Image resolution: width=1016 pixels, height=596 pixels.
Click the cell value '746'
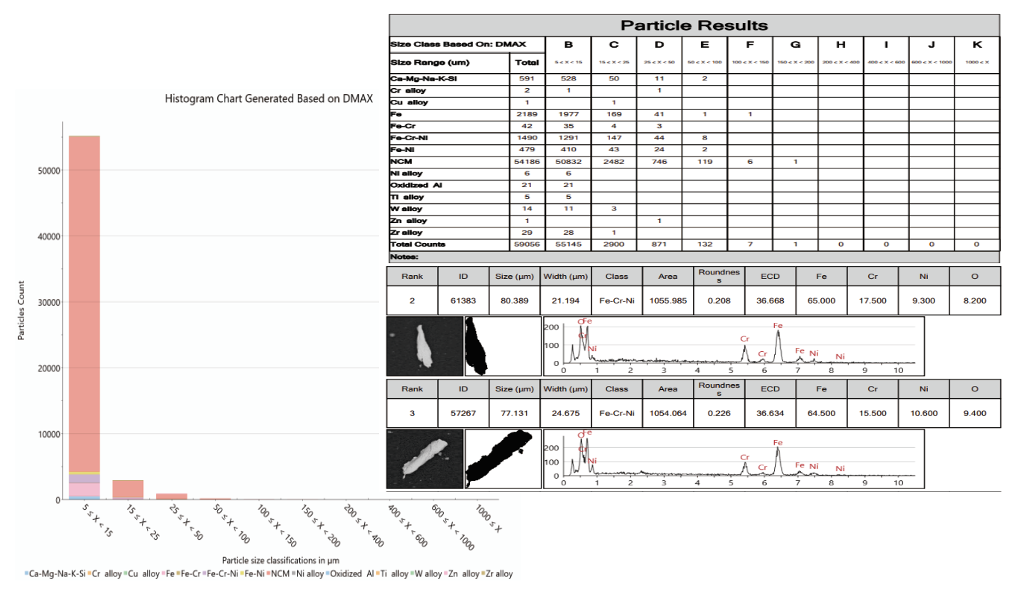coord(659,161)
